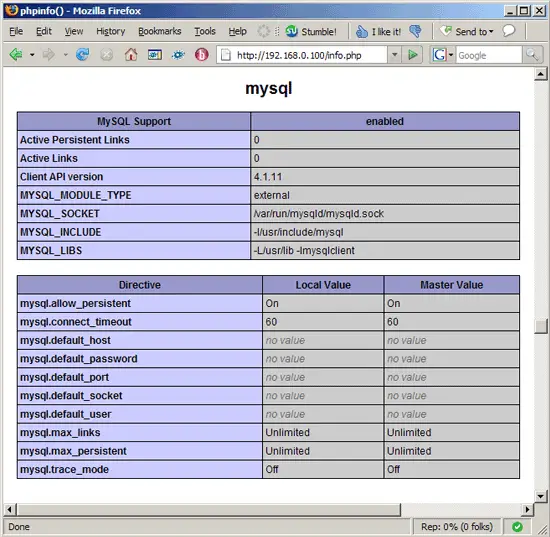Click the green Back arrow
The height and width of the screenshot is (537, 550).
[16, 55]
